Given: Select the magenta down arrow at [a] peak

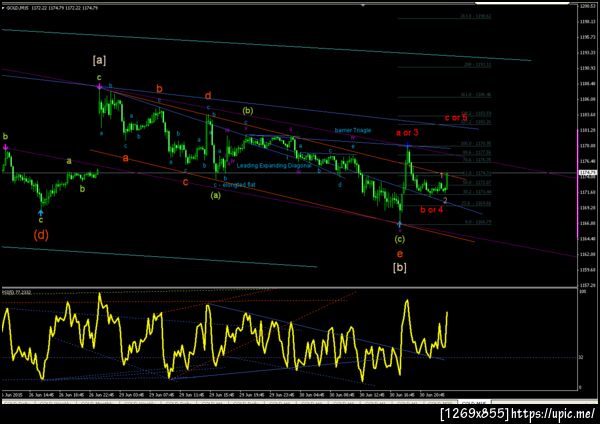Looking at the screenshot, I should tap(99, 87).
